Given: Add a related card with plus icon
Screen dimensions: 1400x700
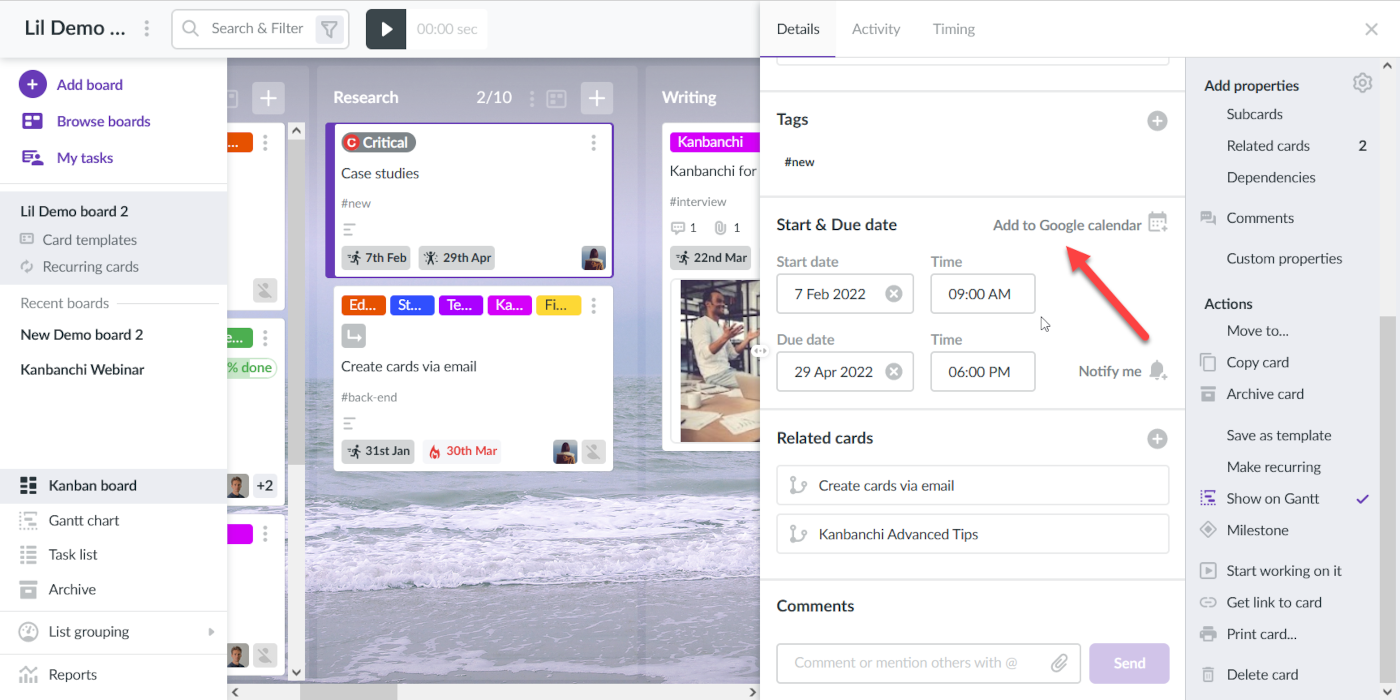Looking at the screenshot, I should point(1157,438).
